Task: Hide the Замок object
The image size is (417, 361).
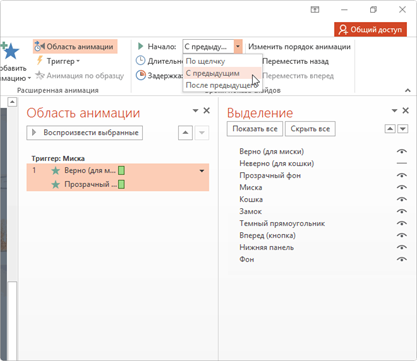Action: point(402,211)
